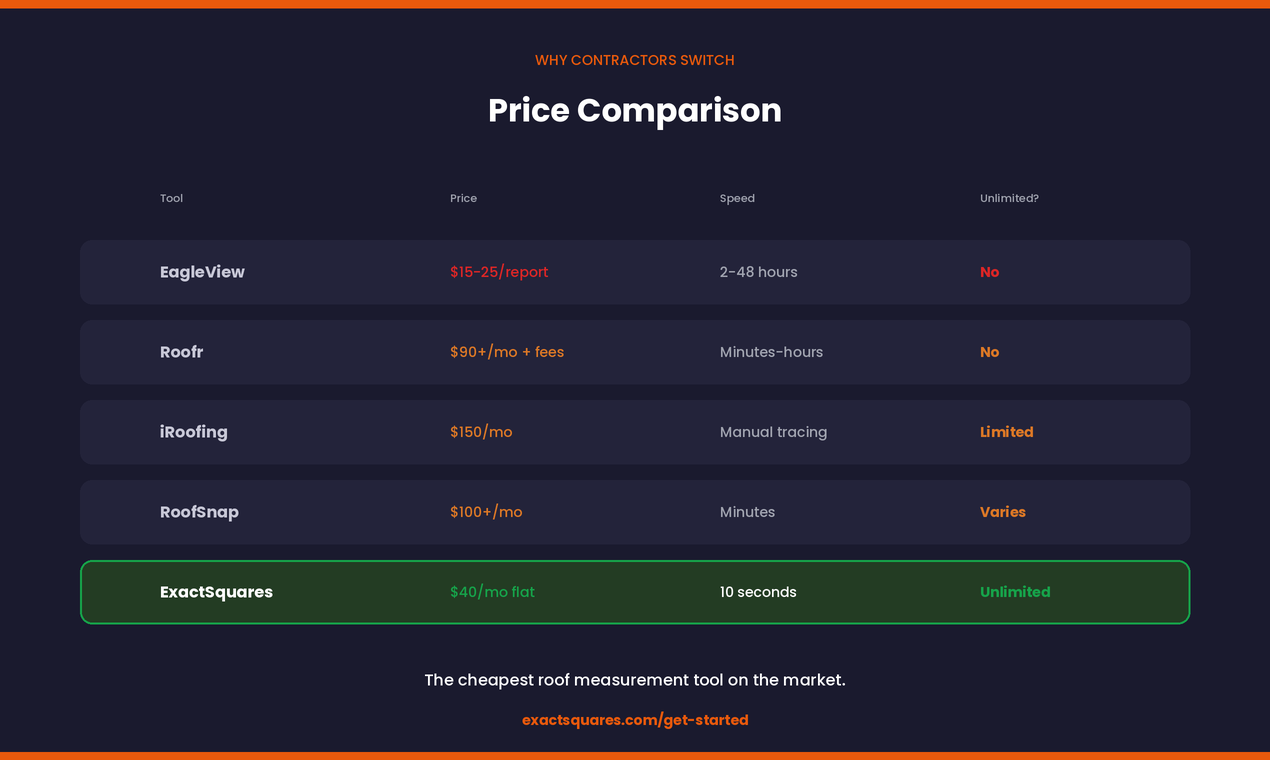
Task: Click the Price Comparison heading
Action: [635, 110]
